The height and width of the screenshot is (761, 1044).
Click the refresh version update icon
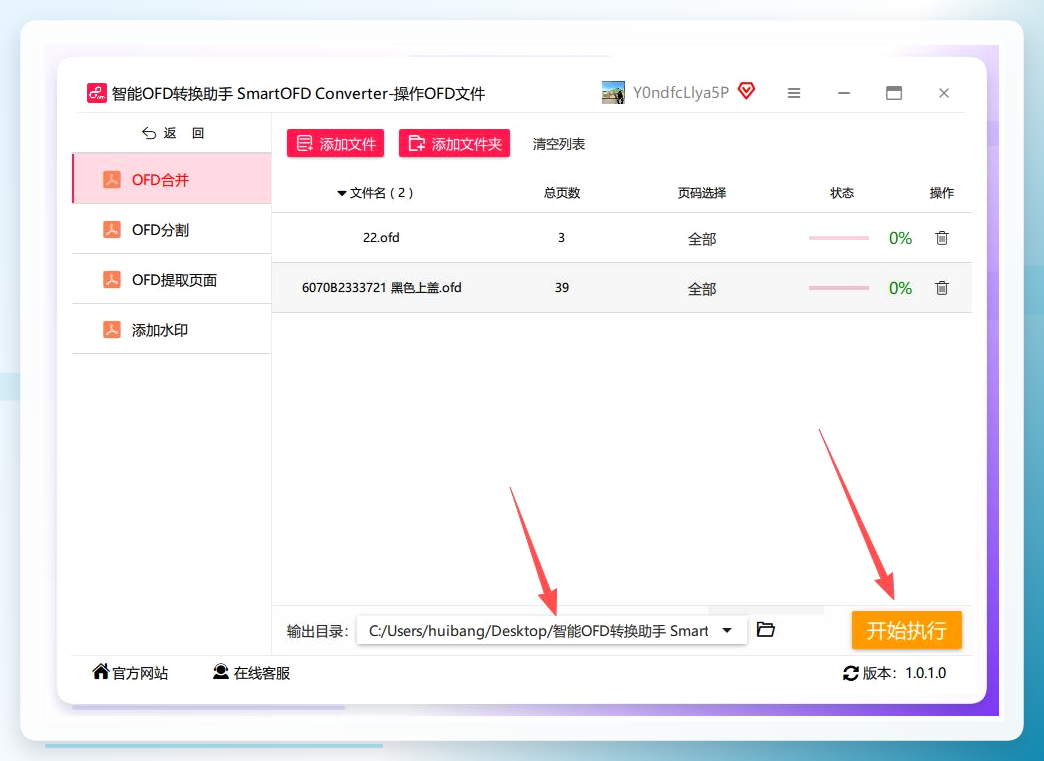coord(850,673)
